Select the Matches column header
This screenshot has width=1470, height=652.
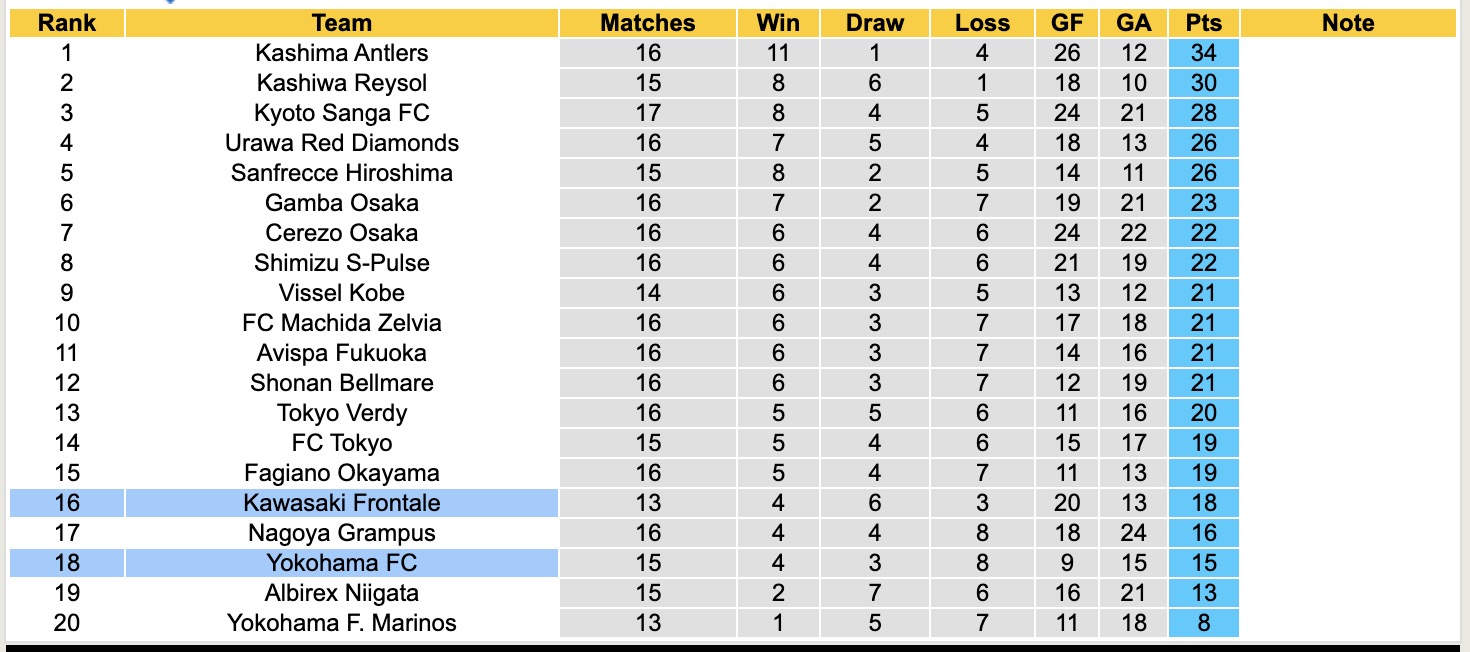coord(647,23)
